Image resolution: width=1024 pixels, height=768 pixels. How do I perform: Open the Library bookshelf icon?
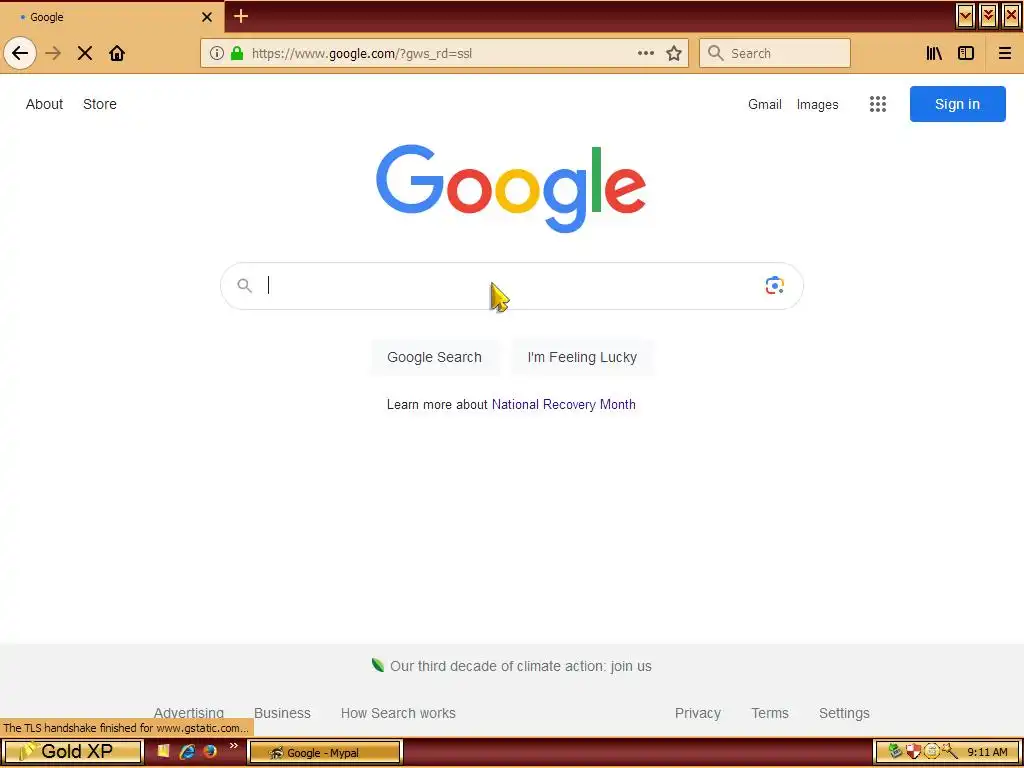[934, 54]
